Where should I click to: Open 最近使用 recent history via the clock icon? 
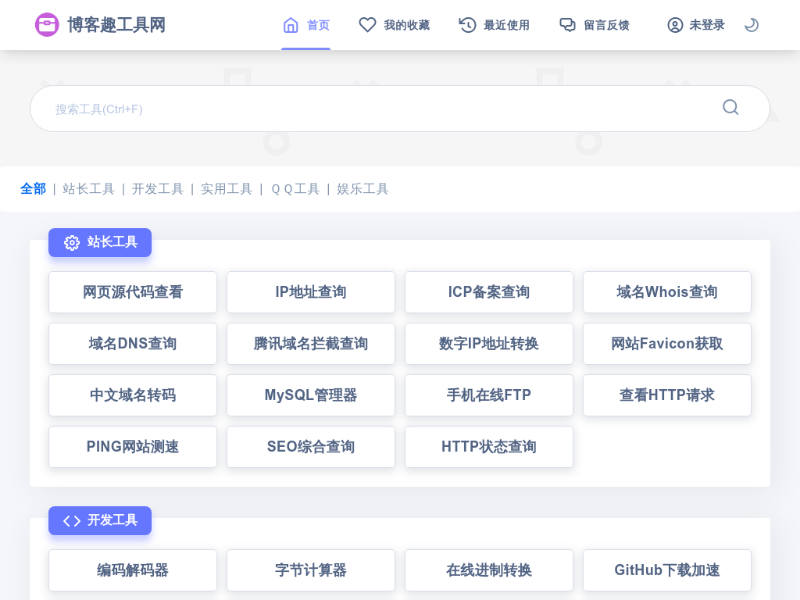pyautogui.click(x=467, y=25)
